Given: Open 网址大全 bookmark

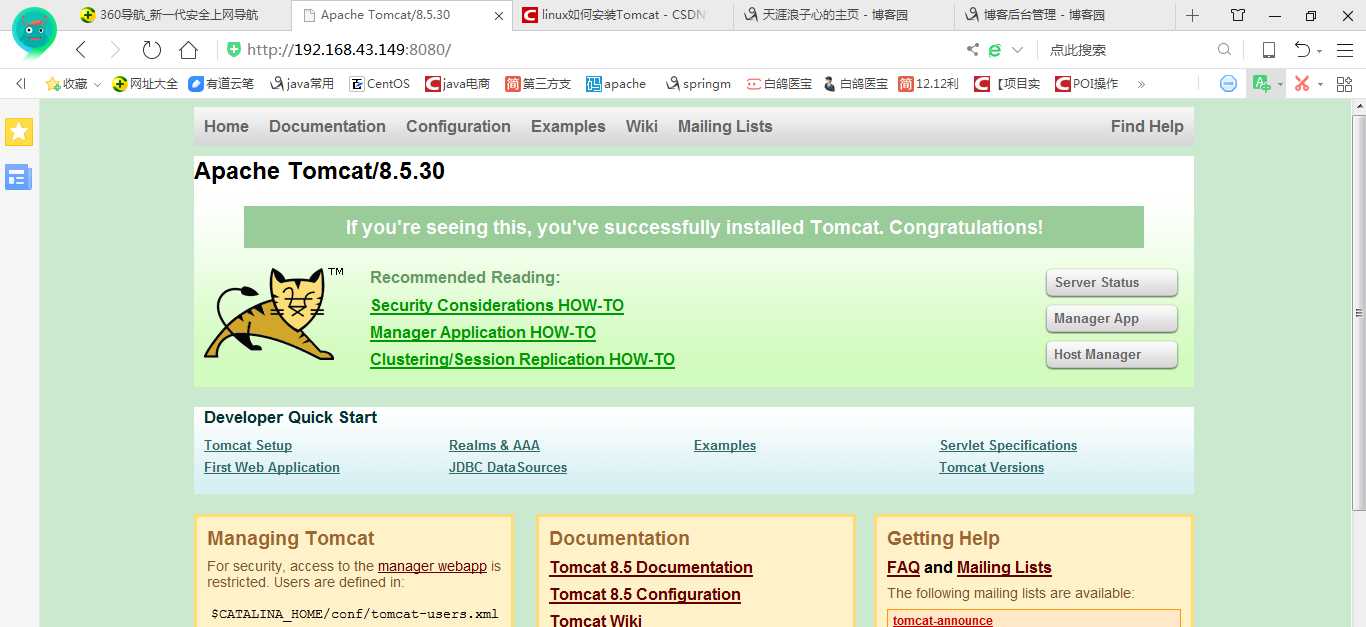Looking at the screenshot, I should point(145,84).
